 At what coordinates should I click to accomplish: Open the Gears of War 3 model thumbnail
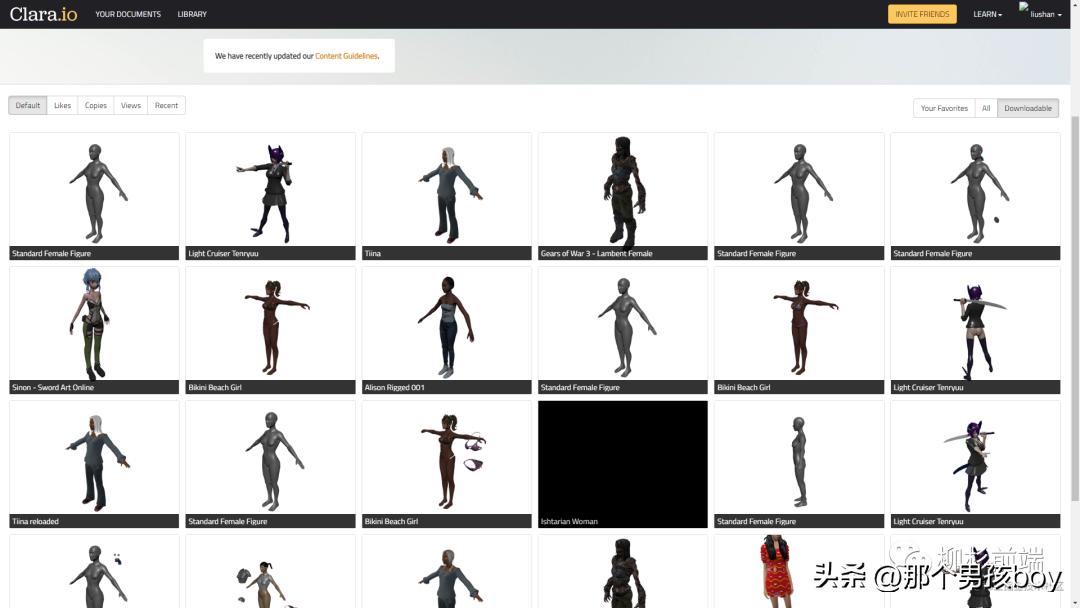click(x=622, y=191)
